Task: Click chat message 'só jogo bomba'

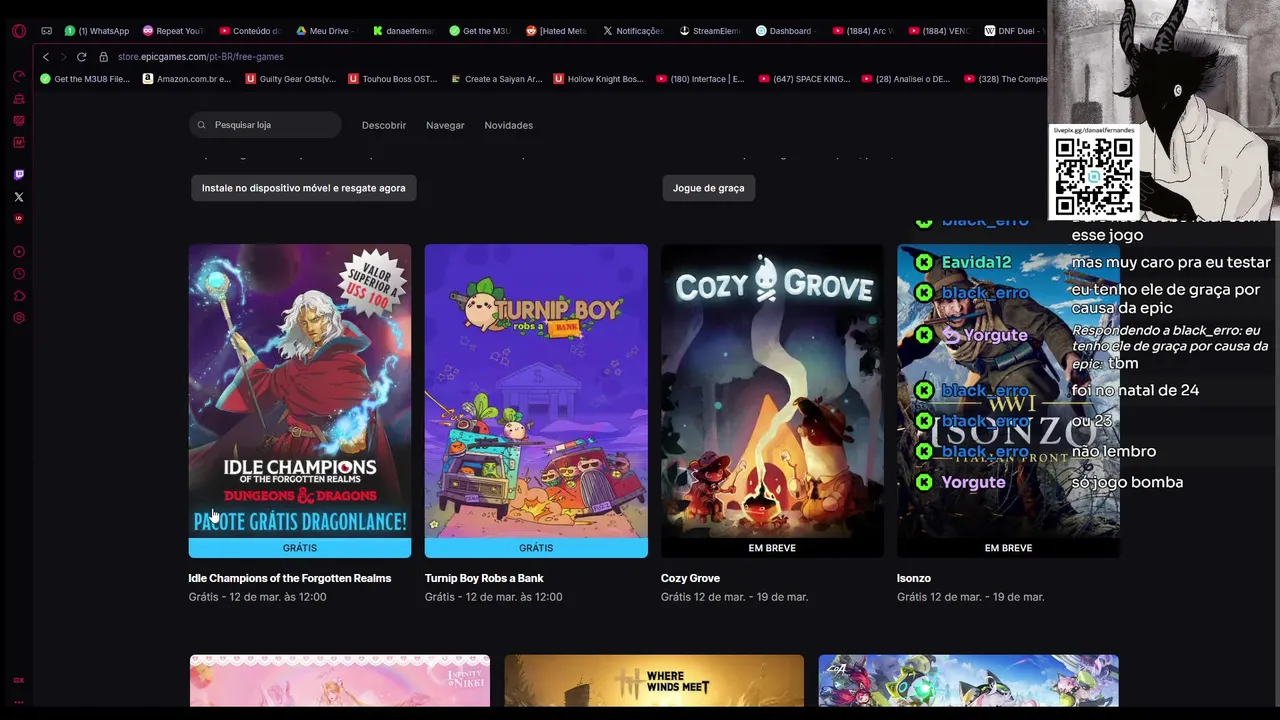Action: click(x=1127, y=482)
